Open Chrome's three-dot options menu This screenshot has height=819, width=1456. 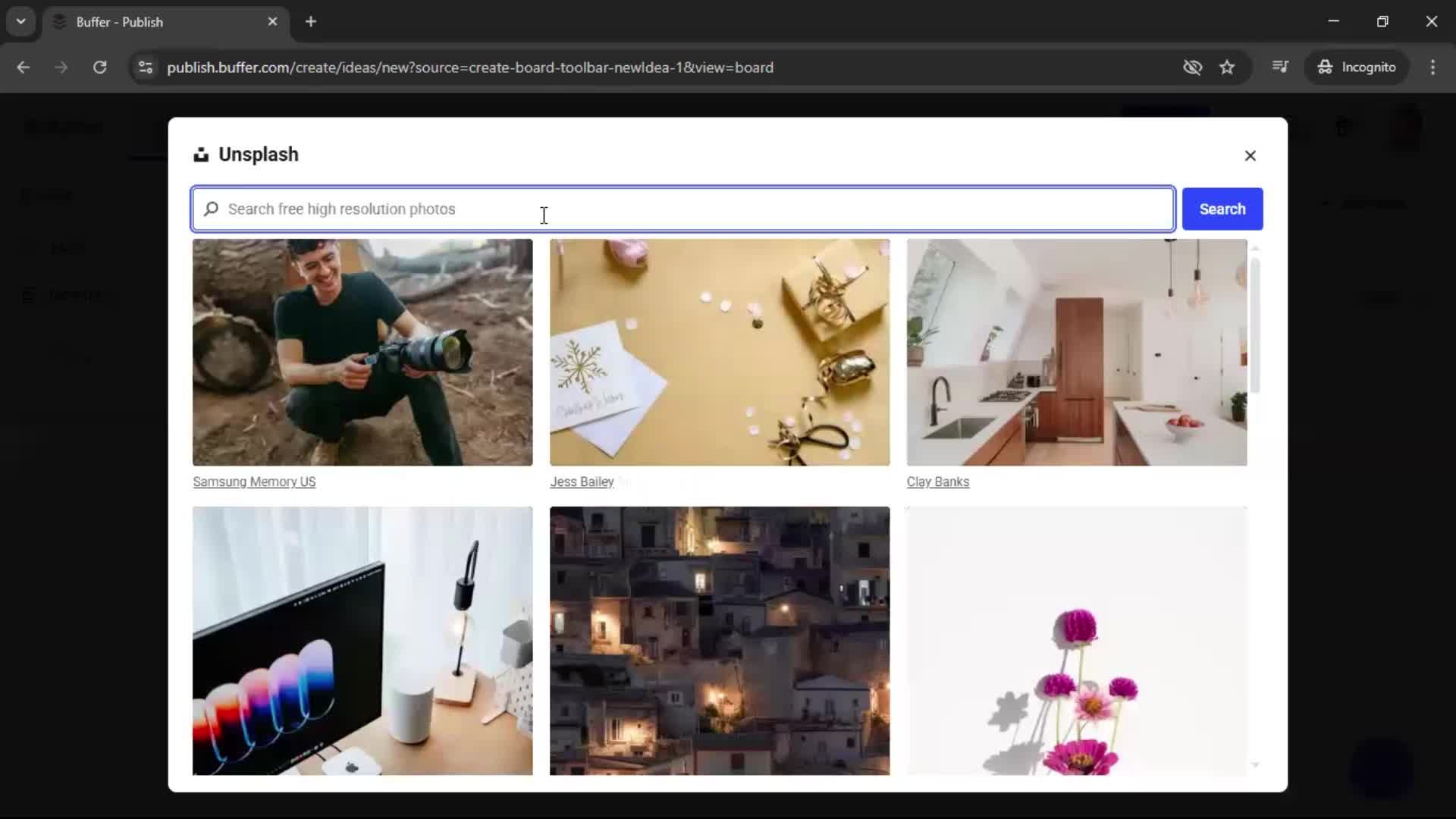click(x=1433, y=67)
